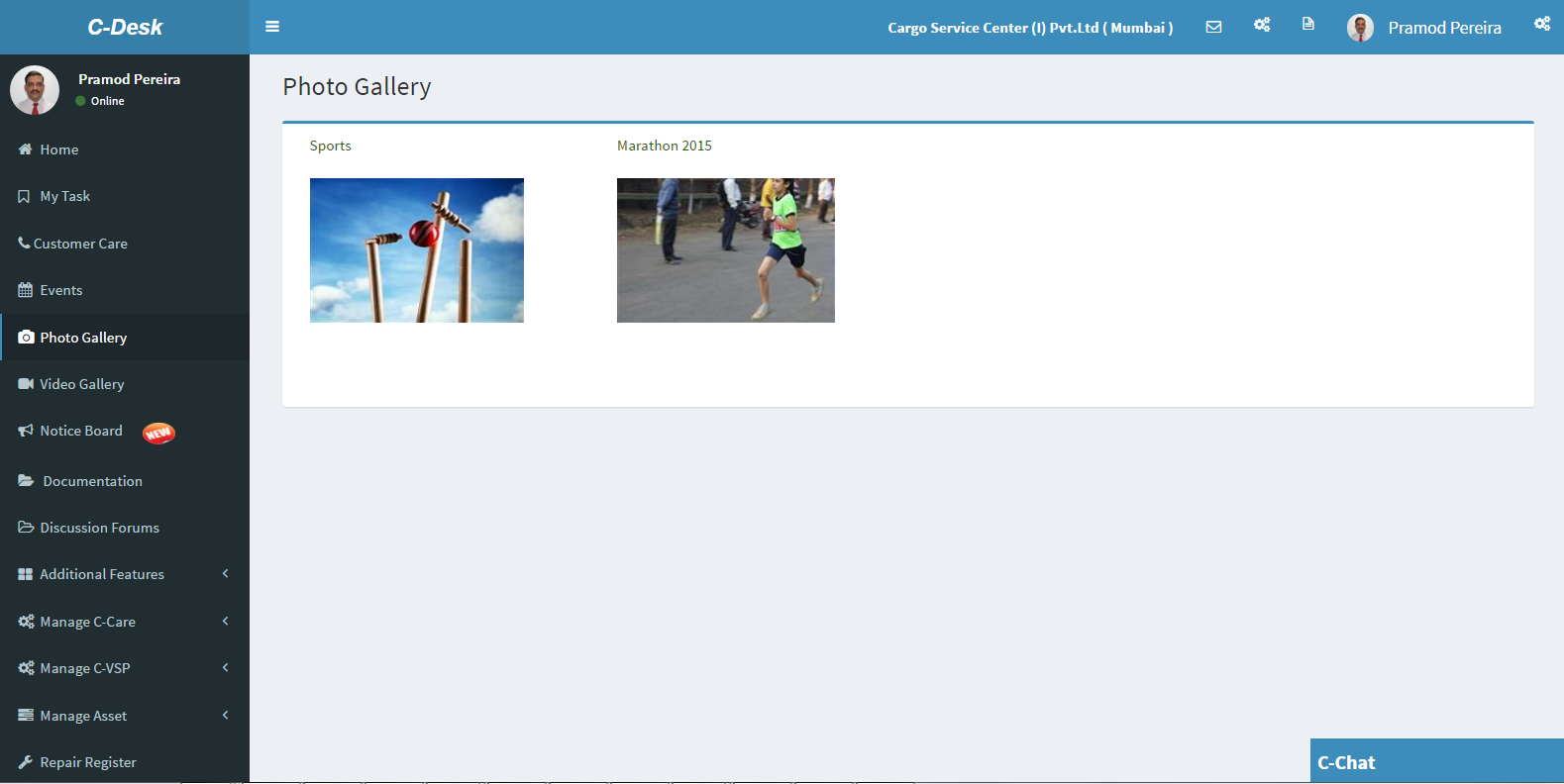Click the Customer Care phone icon
Screen dimensions: 1564x784
[24, 243]
